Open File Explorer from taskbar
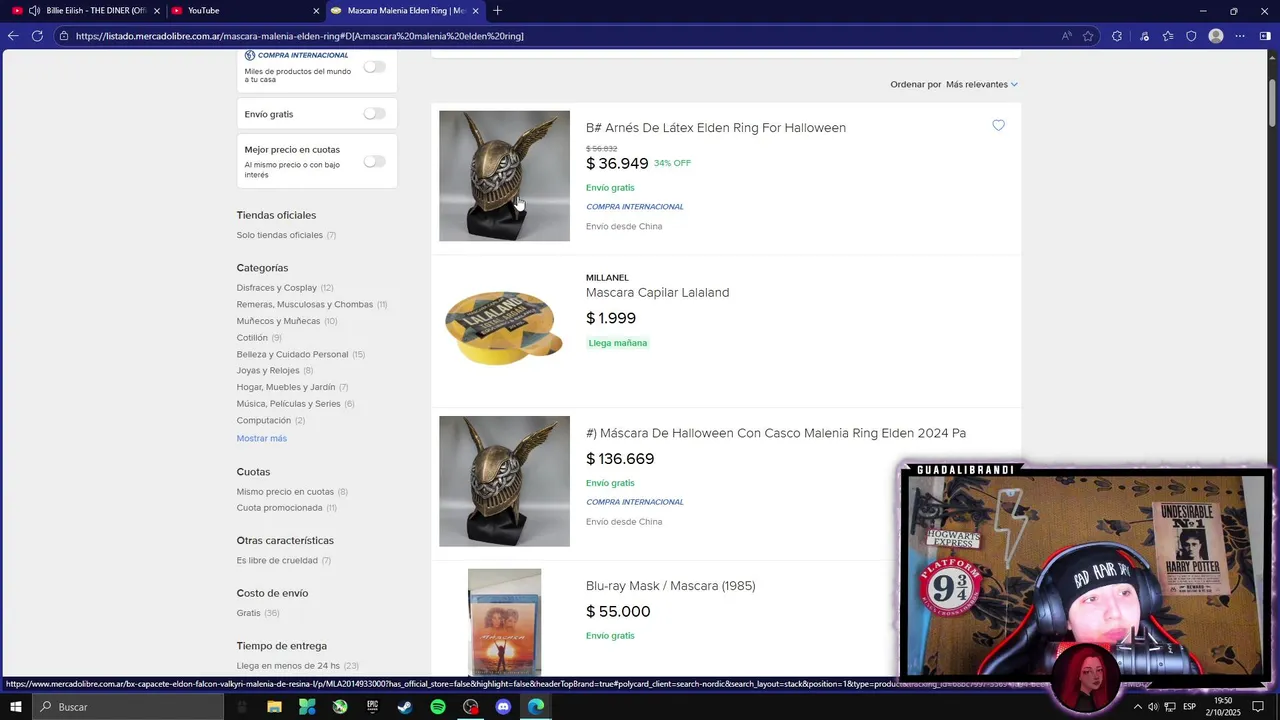This screenshot has width=1280, height=720. tap(274, 707)
